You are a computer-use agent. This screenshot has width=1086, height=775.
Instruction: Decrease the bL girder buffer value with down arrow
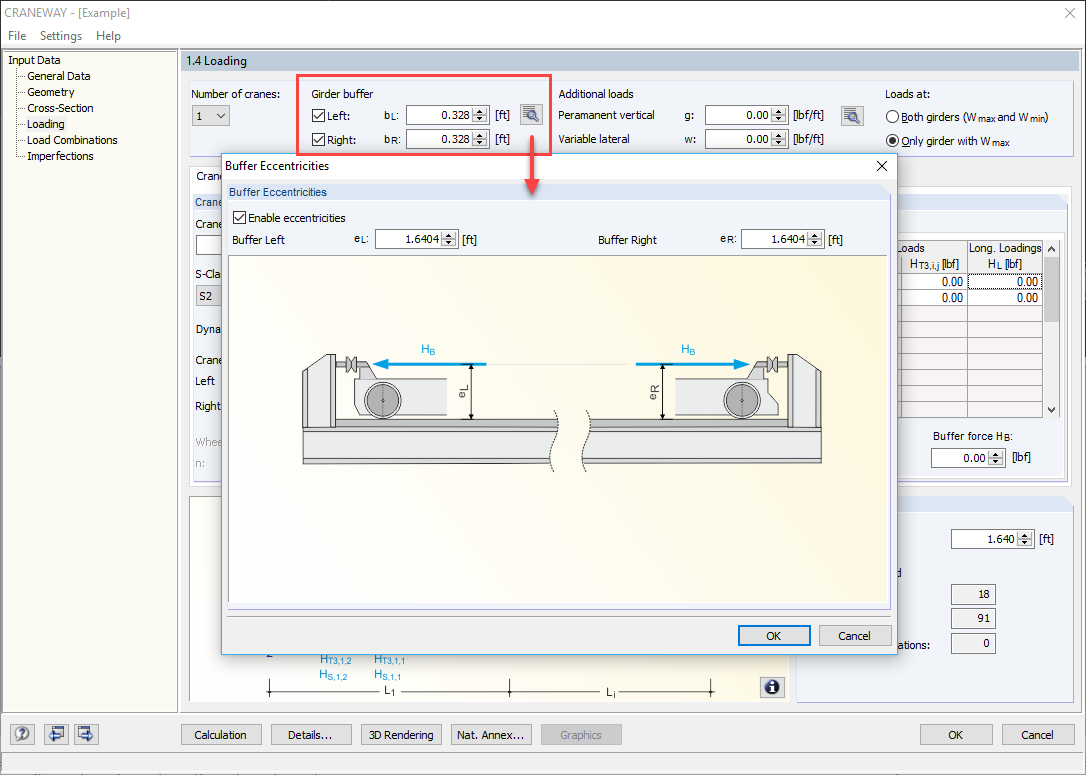[x=478, y=118]
